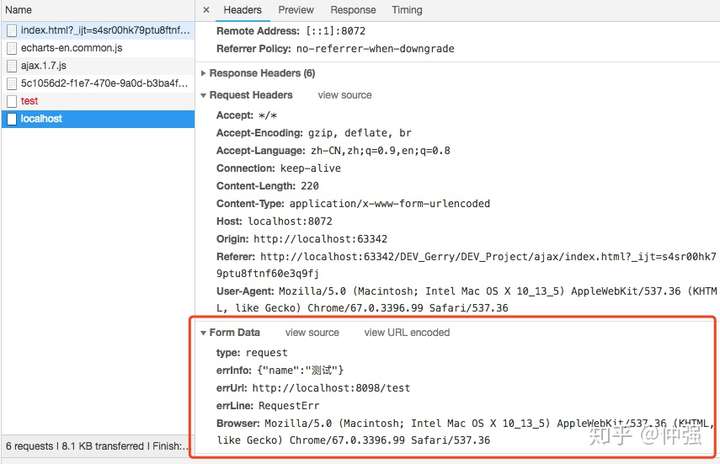This screenshot has height=464, width=720.
Task: Click the Connection keep-alive value
Action: click(x=310, y=168)
